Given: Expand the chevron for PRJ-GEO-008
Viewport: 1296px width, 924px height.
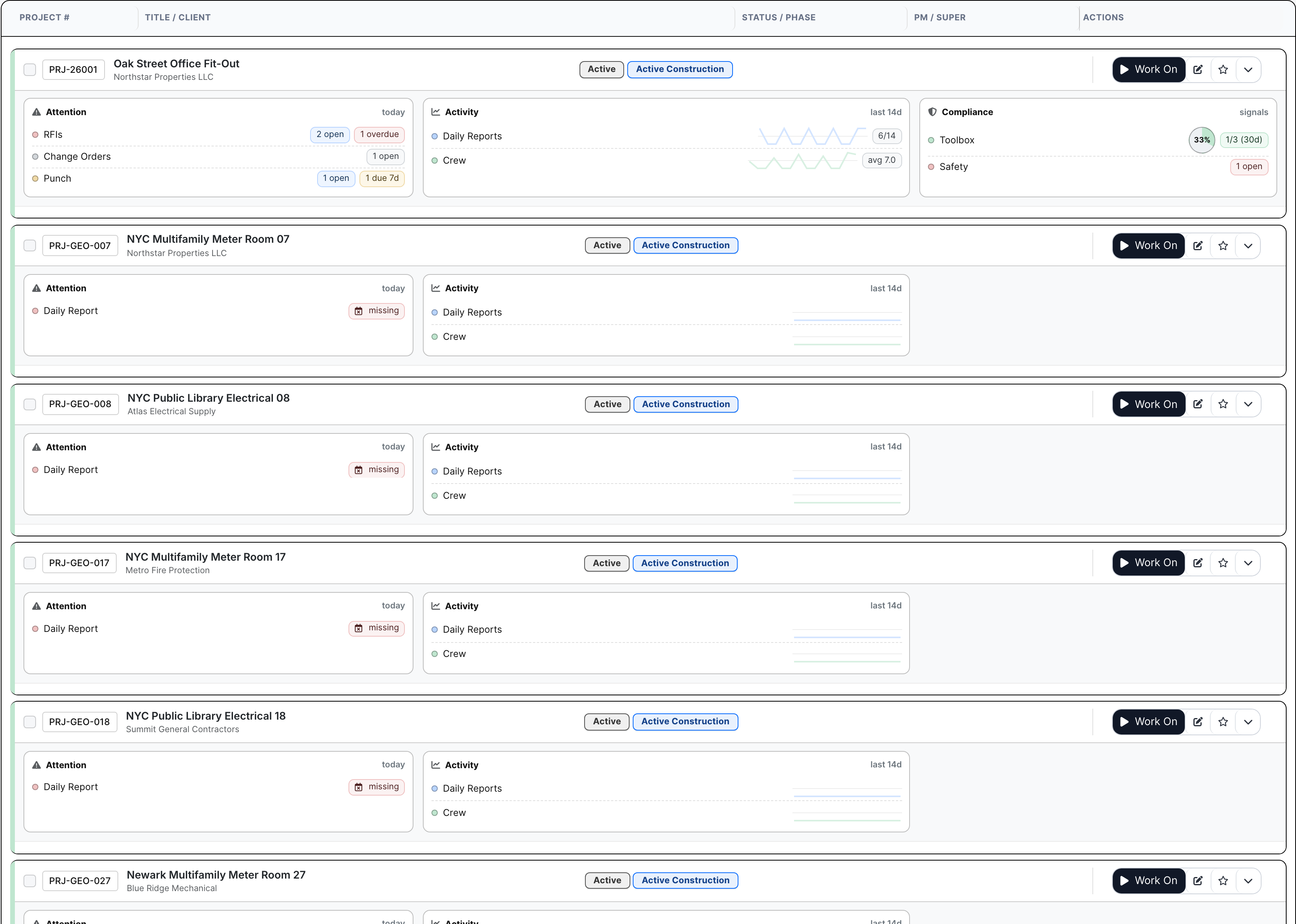Looking at the screenshot, I should (1248, 404).
